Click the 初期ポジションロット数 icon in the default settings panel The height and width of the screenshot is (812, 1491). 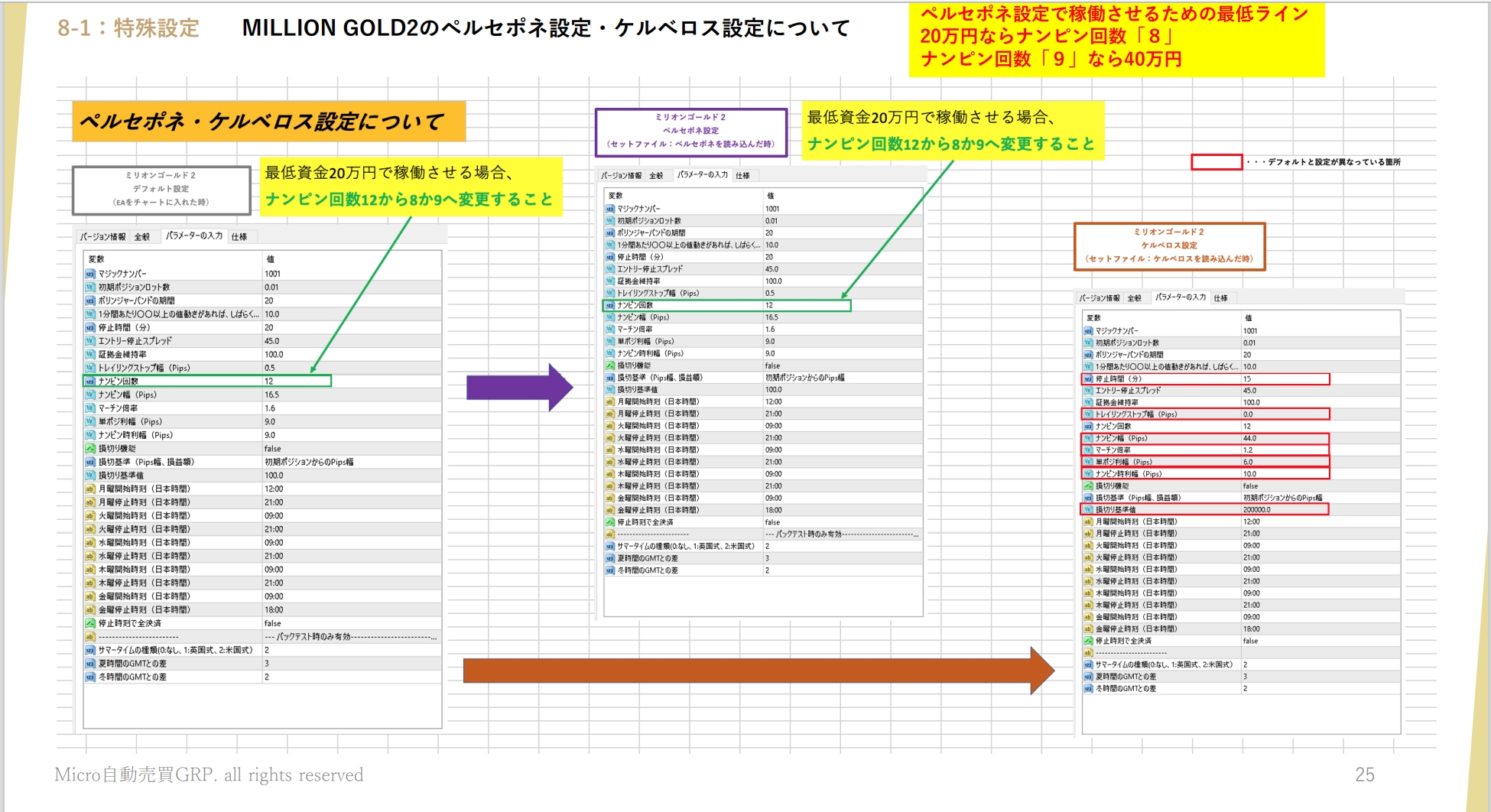click(x=90, y=287)
